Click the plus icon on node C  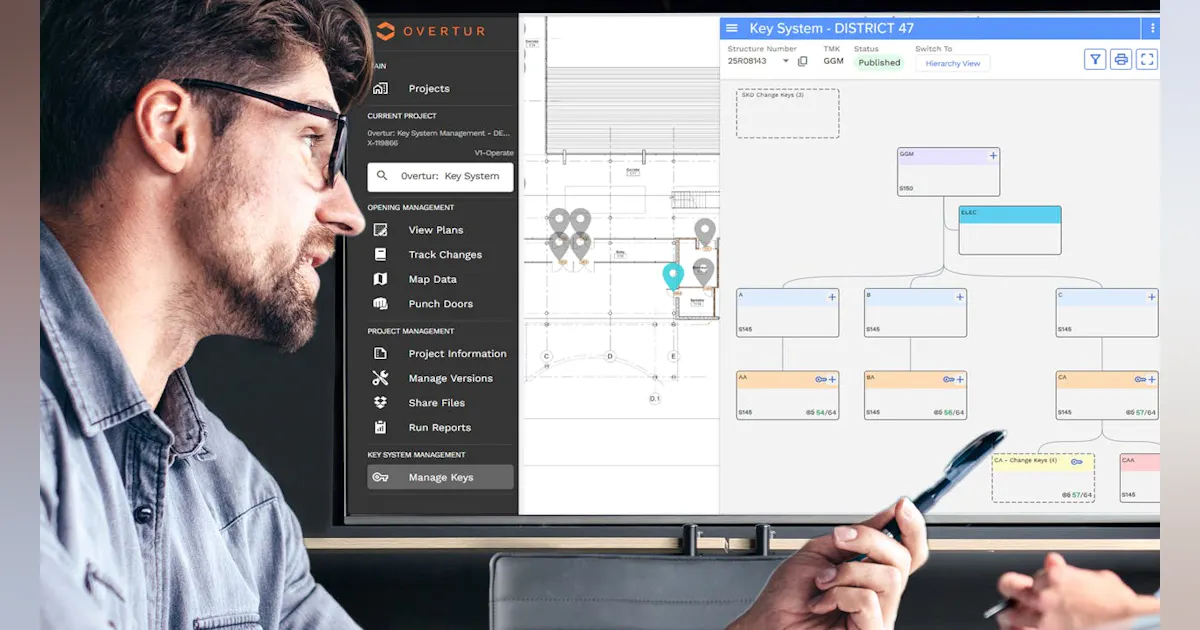click(1152, 297)
